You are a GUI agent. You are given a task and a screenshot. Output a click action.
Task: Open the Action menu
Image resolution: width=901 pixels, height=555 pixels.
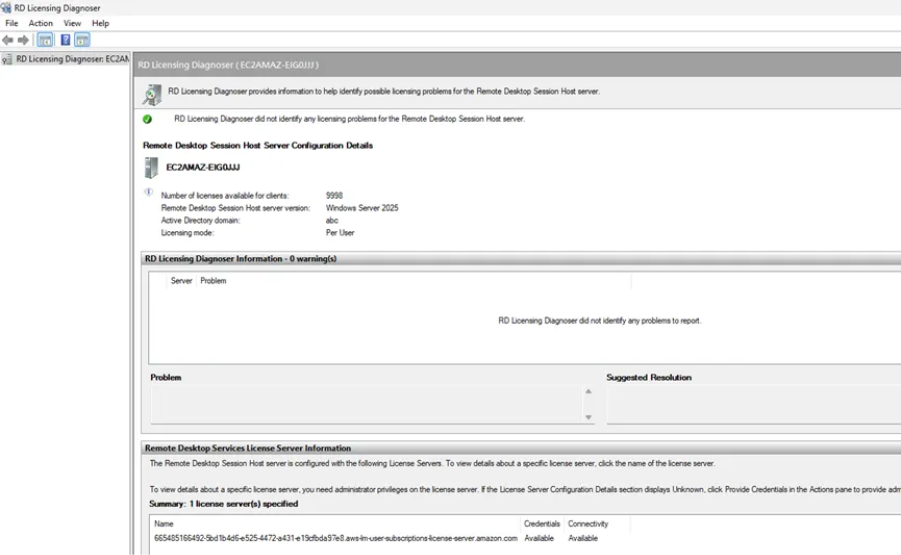tap(41, 23)
